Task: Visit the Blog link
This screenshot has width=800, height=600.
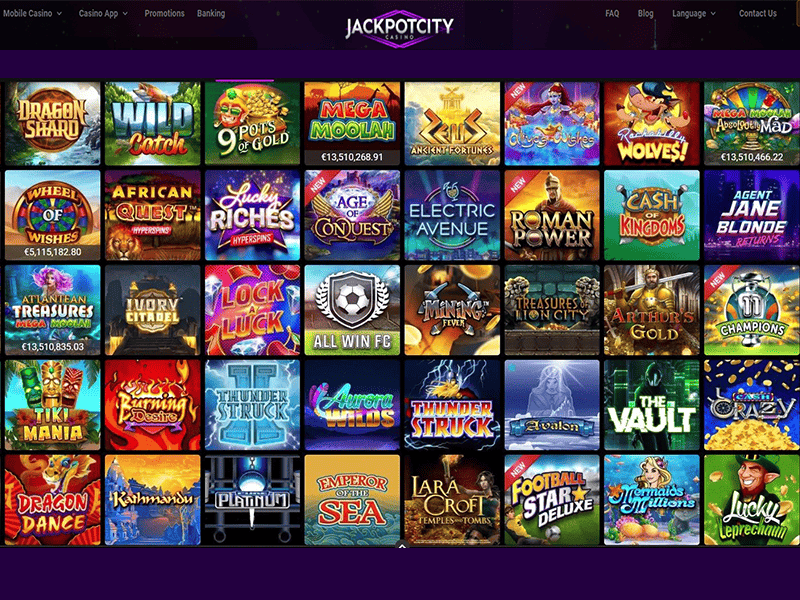Action: (645, 13)
